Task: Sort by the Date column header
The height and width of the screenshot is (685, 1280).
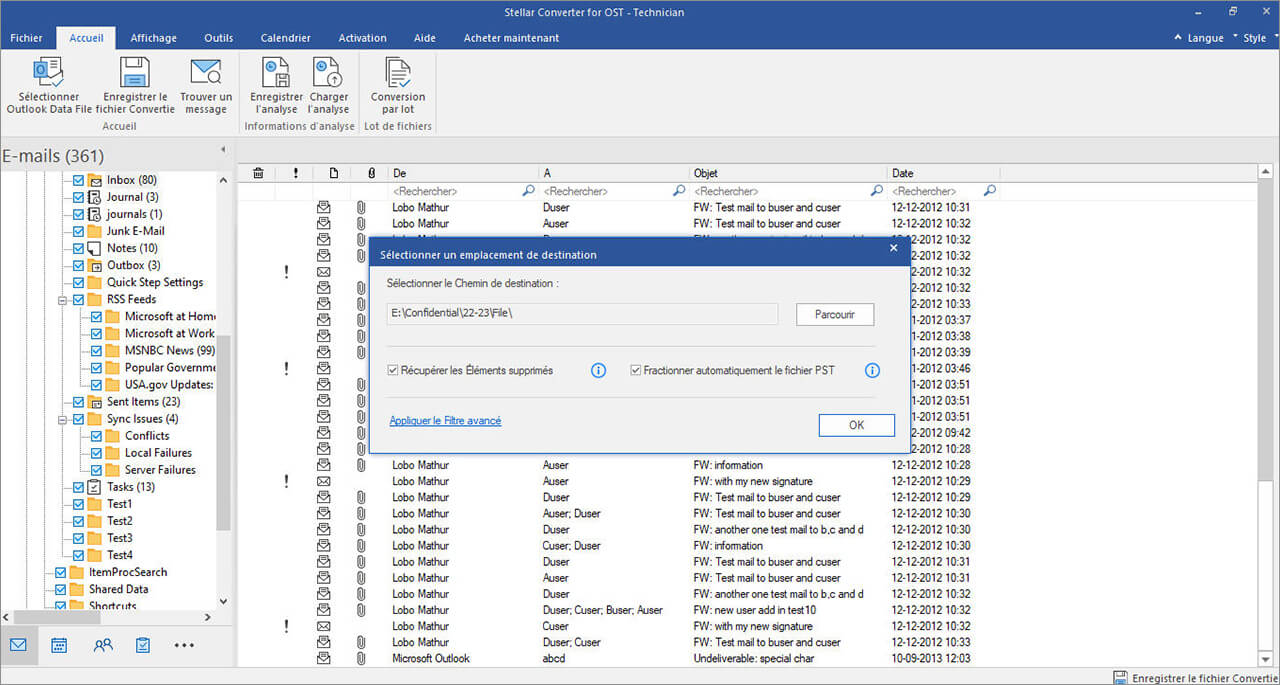Action: (x=943, y=173)
